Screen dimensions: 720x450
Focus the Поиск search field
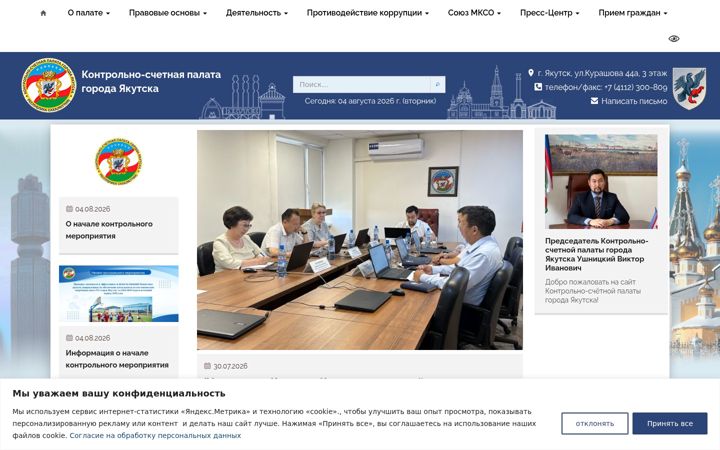click(x=361, y=84)
